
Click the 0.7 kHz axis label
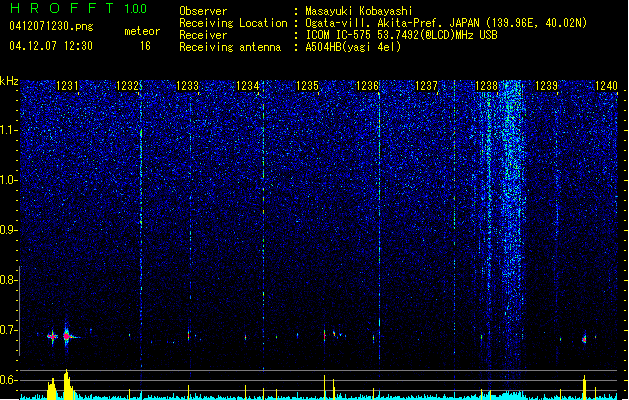8,330
